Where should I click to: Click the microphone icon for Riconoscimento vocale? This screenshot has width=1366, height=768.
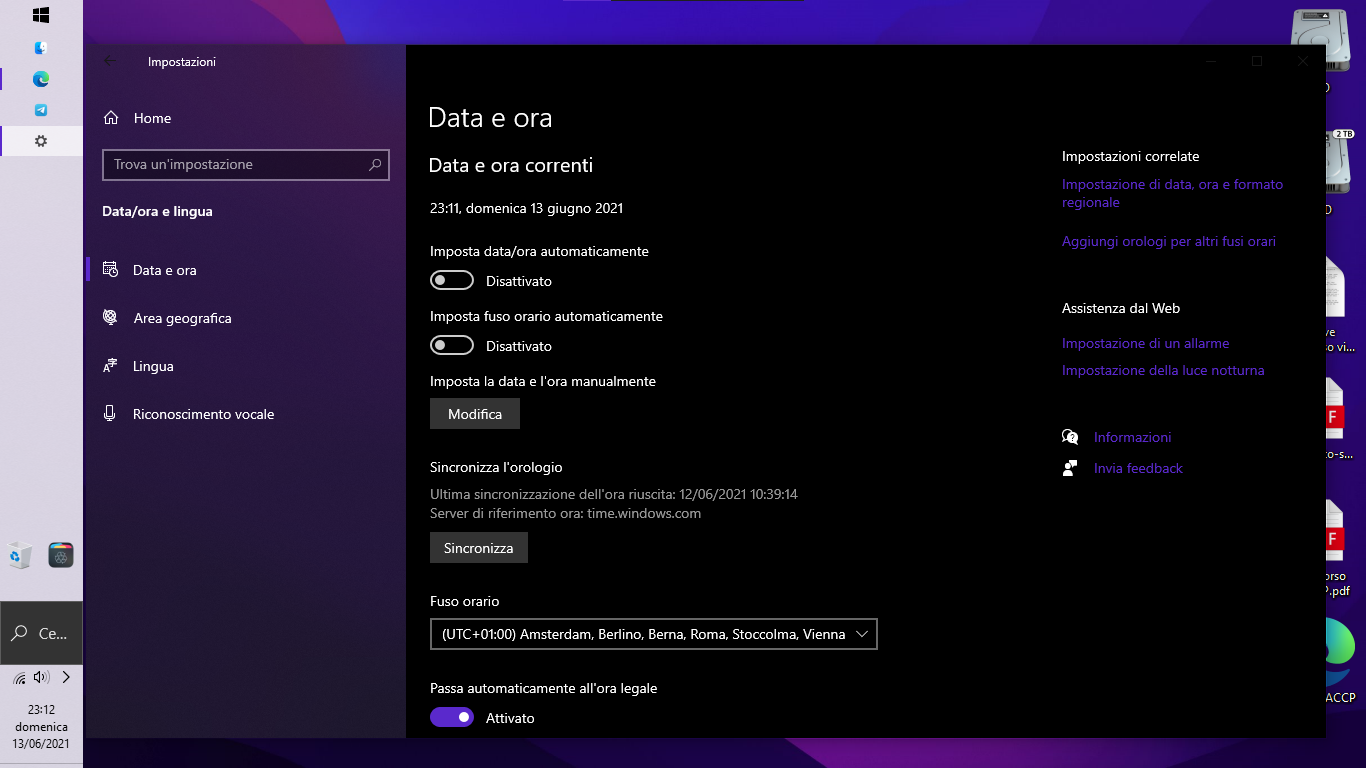coord(110,413)
